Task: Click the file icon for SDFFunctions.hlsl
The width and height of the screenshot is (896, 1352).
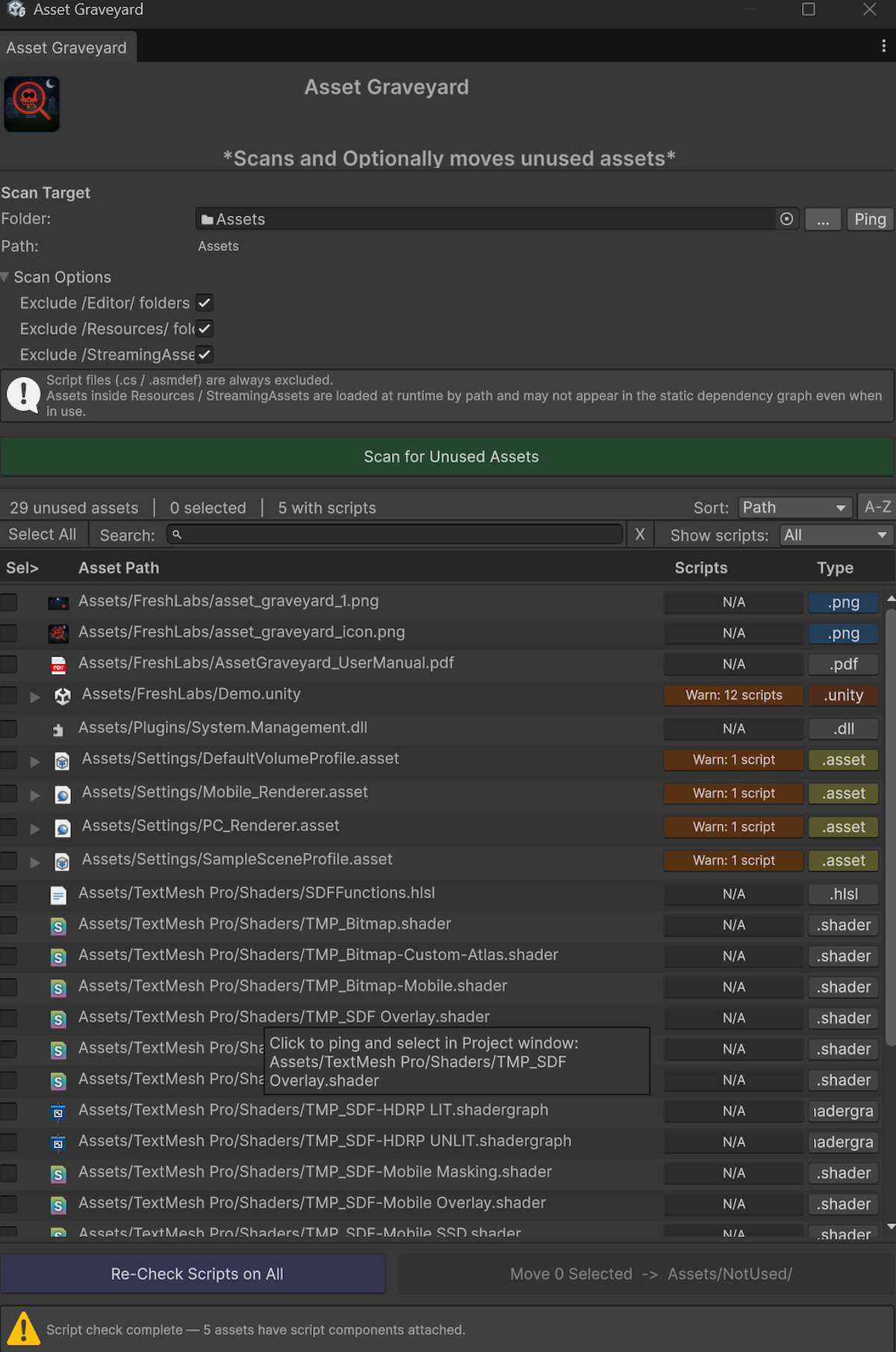Action: coord(58,895)
